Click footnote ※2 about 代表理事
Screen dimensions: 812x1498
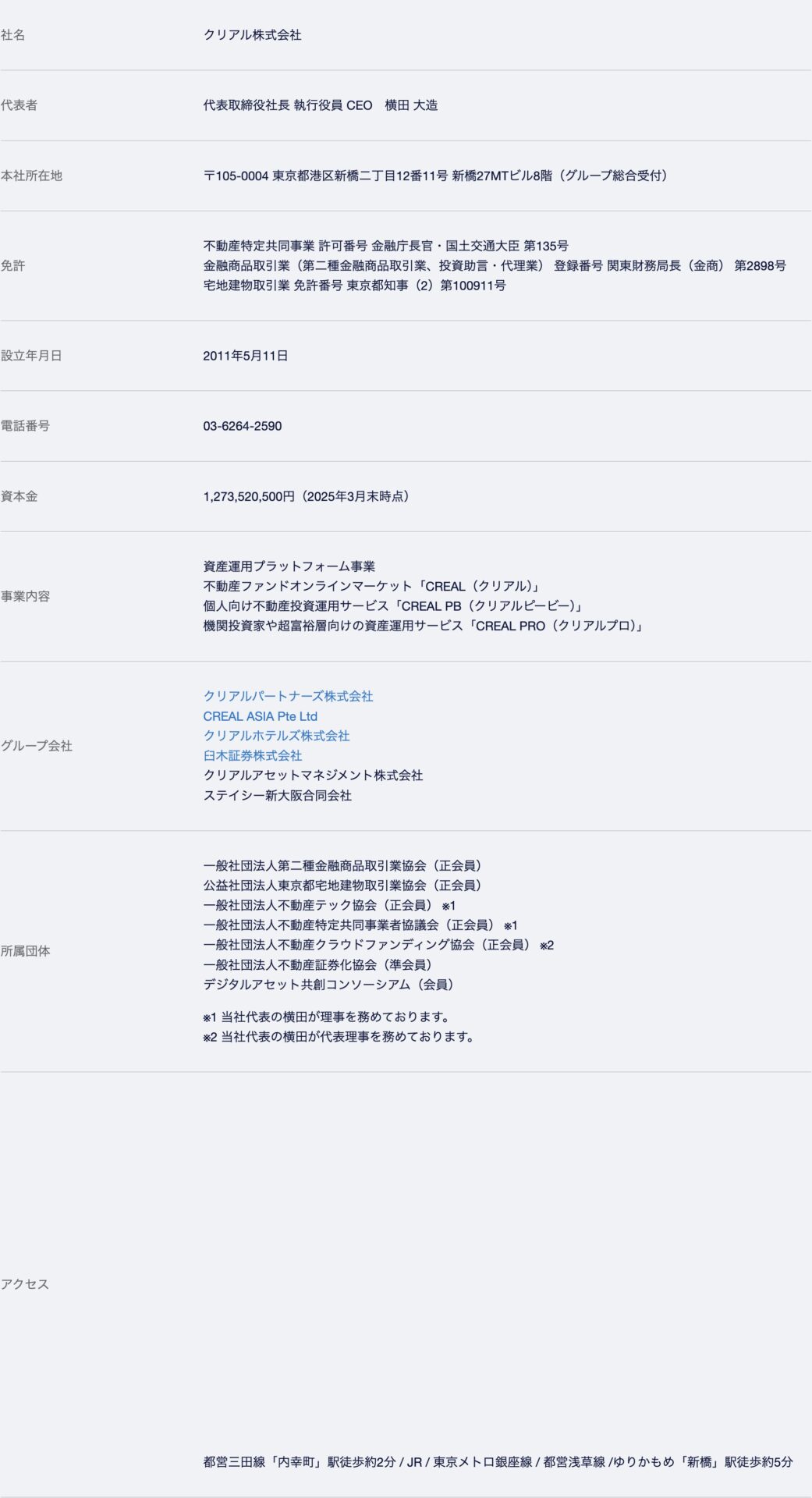(339, 1037)
